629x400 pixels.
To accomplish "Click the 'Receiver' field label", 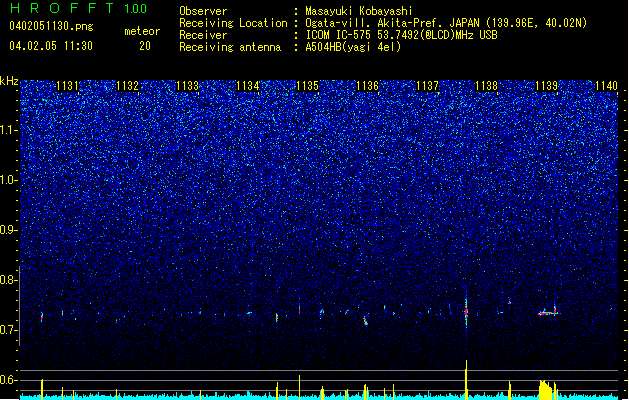I will click(x=203, y=35).
